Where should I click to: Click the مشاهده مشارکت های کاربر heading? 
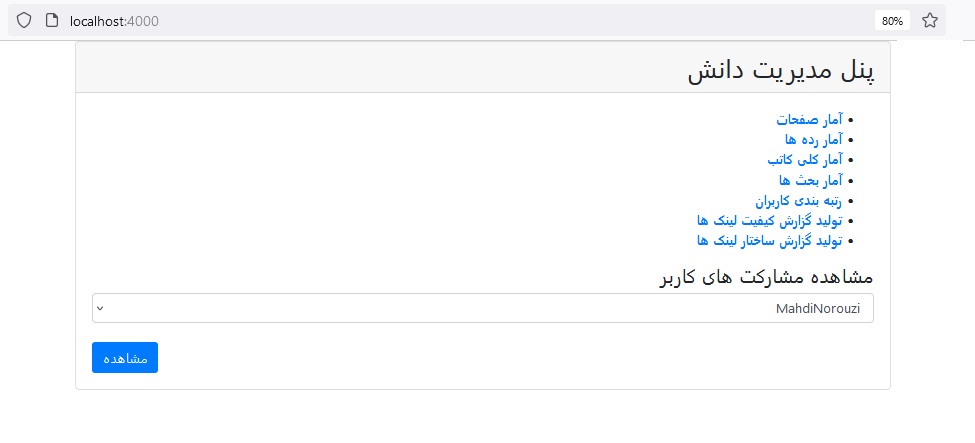[766, 277]
